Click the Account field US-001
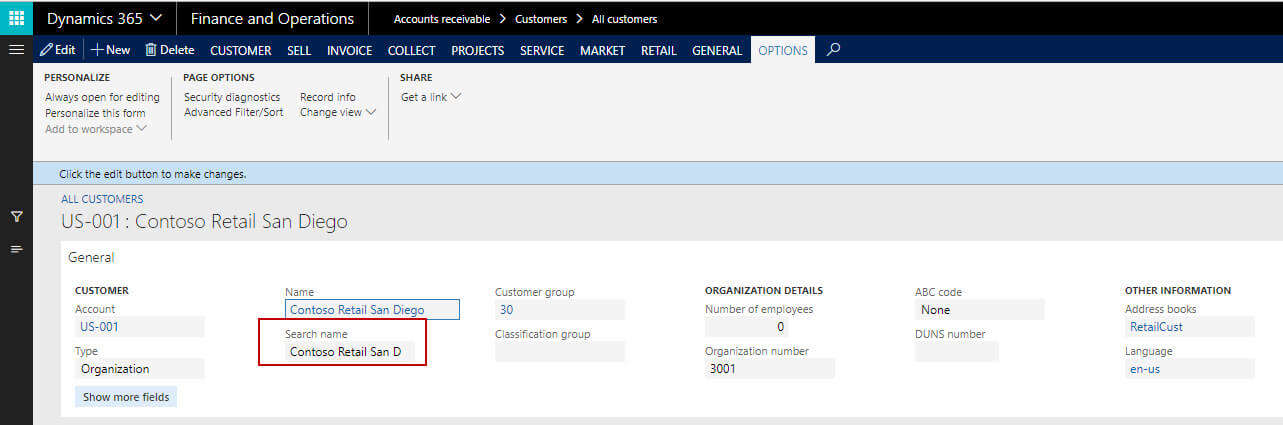The height and width of the screenshot is (425, 1283). (x=140, y=326)
